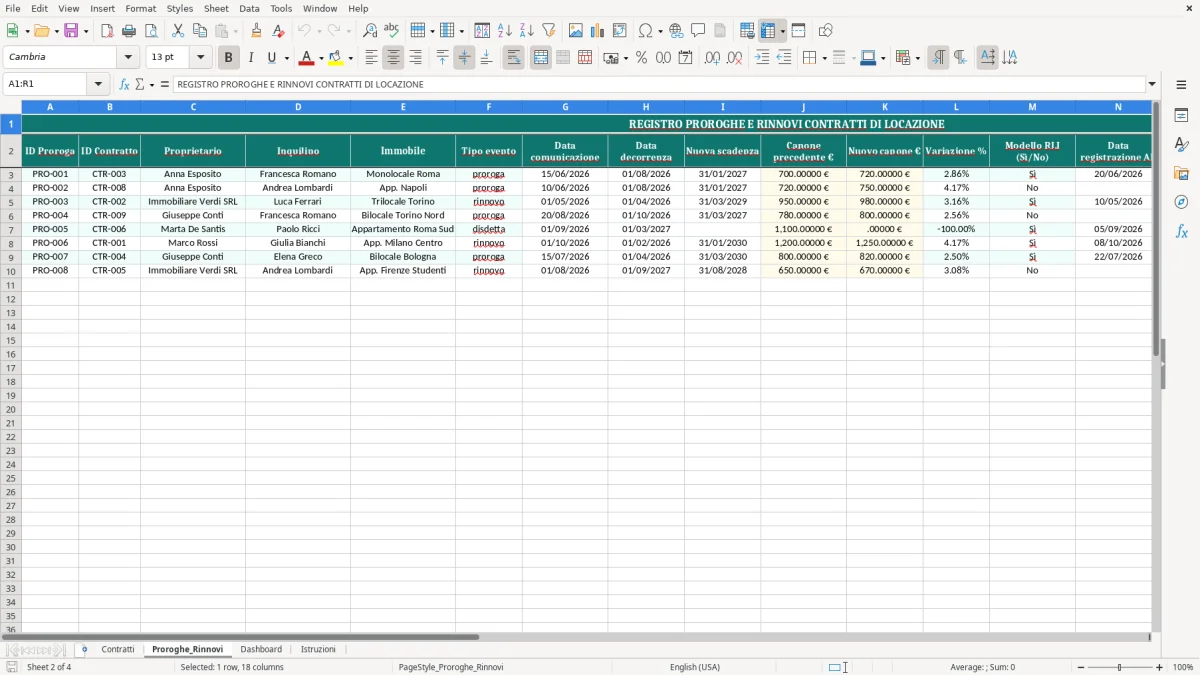Viewport: 1200px width, 675px height.
Task: Click the AutoFilter funnel icon
Action: 549,31
